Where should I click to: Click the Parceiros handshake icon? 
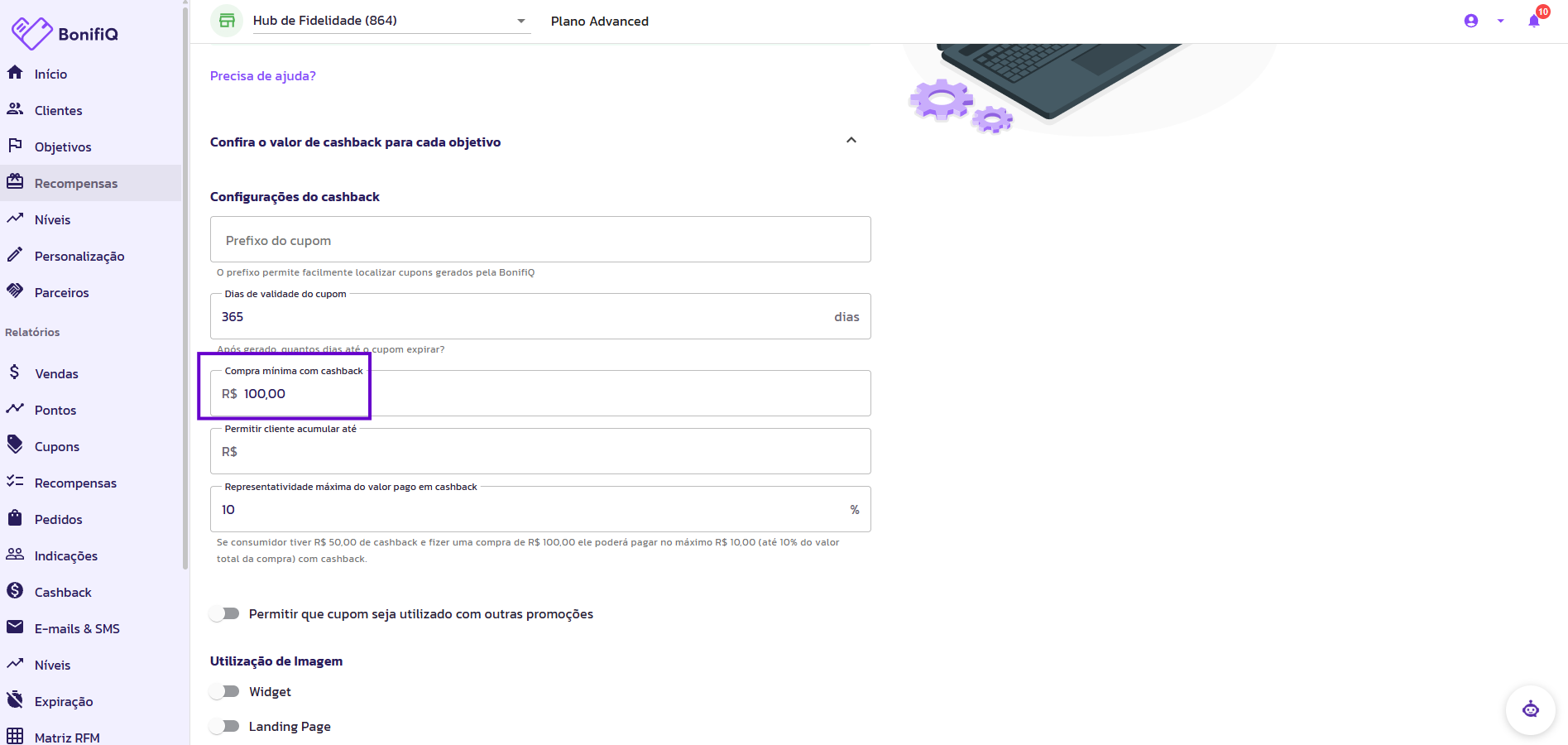click(x=15, y=291)
